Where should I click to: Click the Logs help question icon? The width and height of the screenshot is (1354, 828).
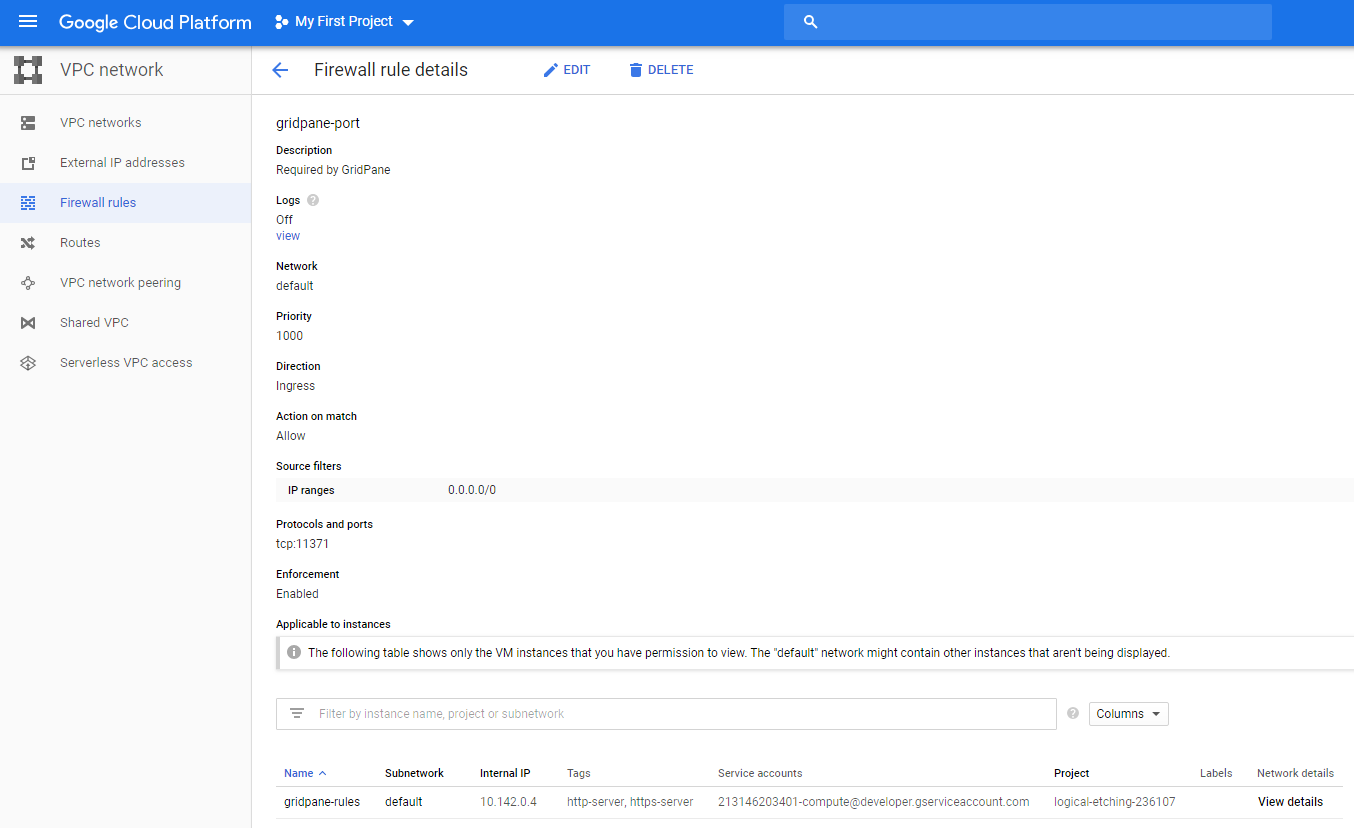tap(313, 200)
